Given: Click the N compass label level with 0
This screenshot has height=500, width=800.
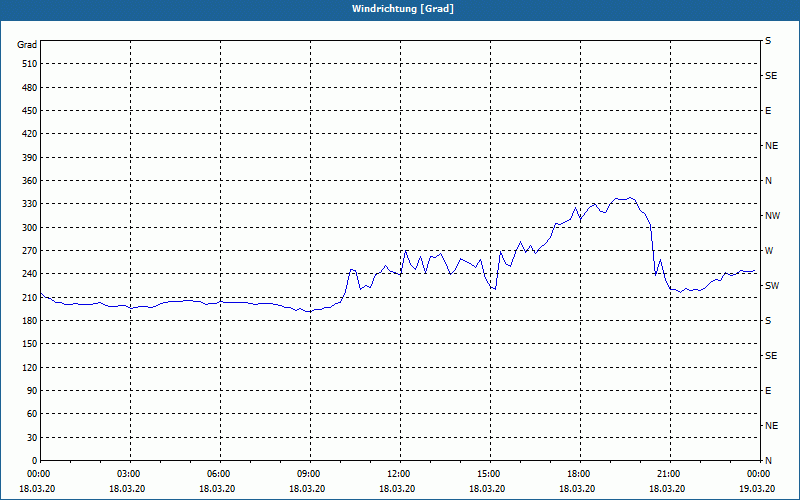Looking at the screenshot, I should (768, 461).
